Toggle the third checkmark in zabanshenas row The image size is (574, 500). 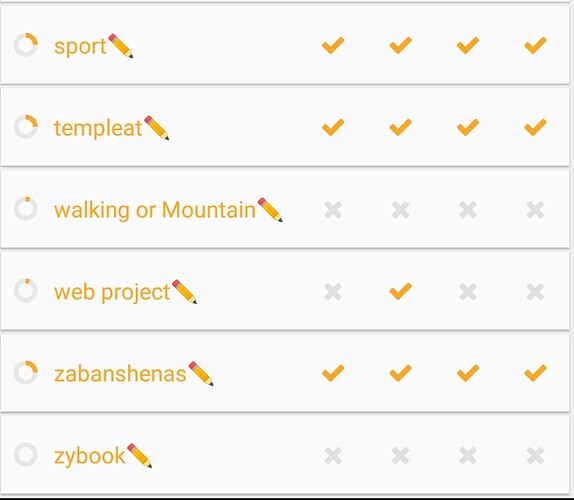[x=468, y=373]
